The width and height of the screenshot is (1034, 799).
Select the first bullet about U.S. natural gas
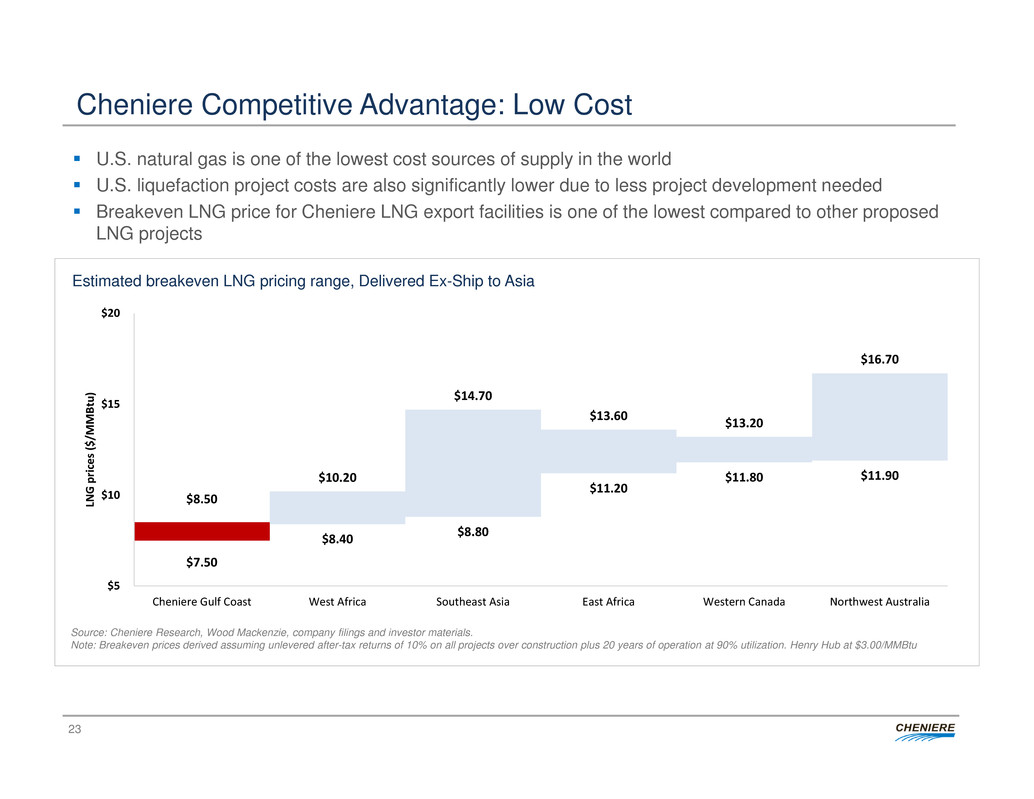(x=383, y=160)
